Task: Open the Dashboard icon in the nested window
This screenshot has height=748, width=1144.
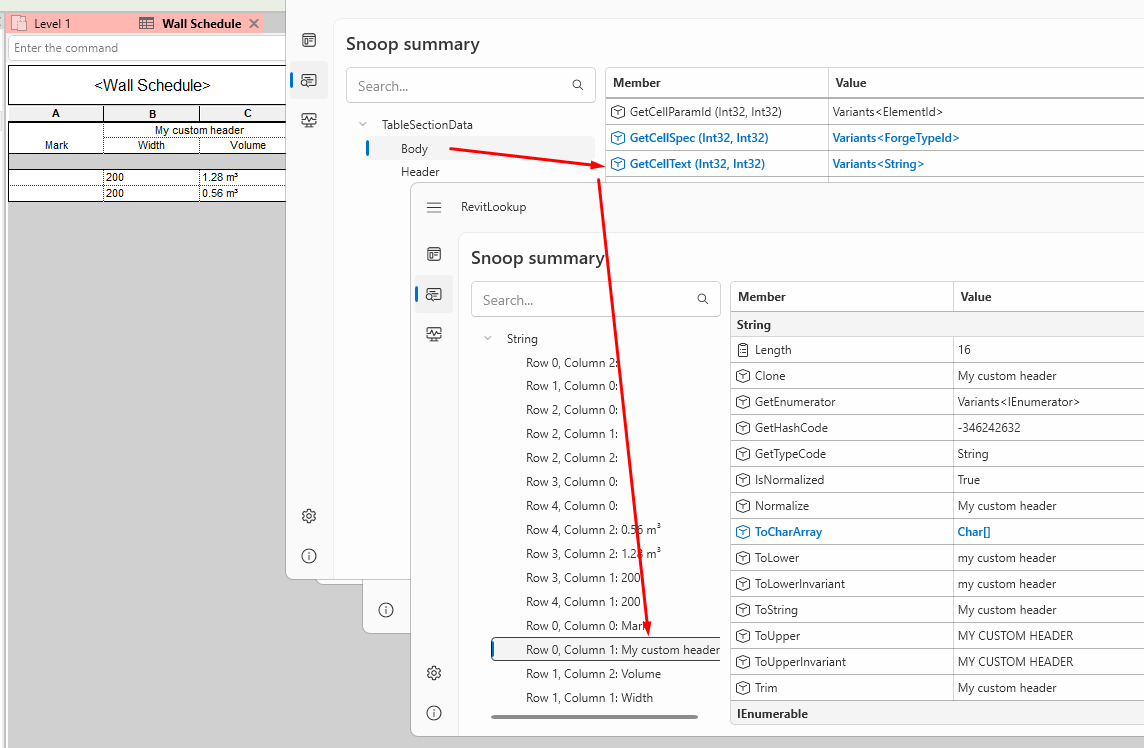Action: [434, 254]
